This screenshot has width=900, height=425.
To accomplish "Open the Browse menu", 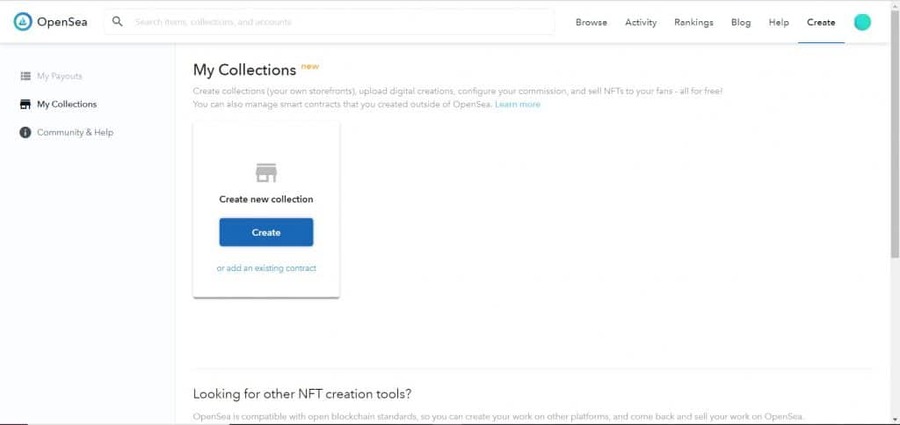I will [x=591, y=22].
